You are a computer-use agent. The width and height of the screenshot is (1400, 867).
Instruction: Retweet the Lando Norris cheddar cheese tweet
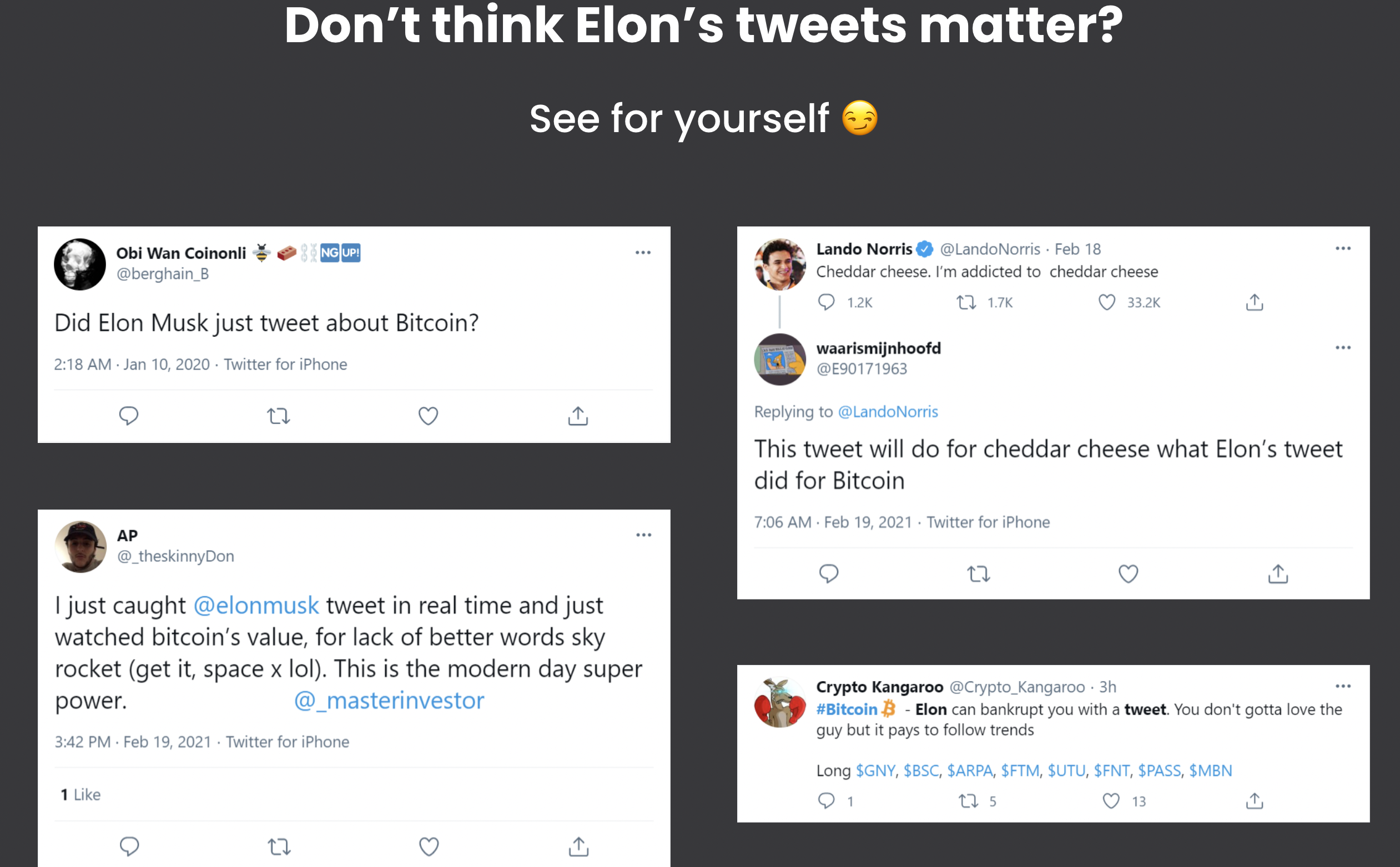966,302
